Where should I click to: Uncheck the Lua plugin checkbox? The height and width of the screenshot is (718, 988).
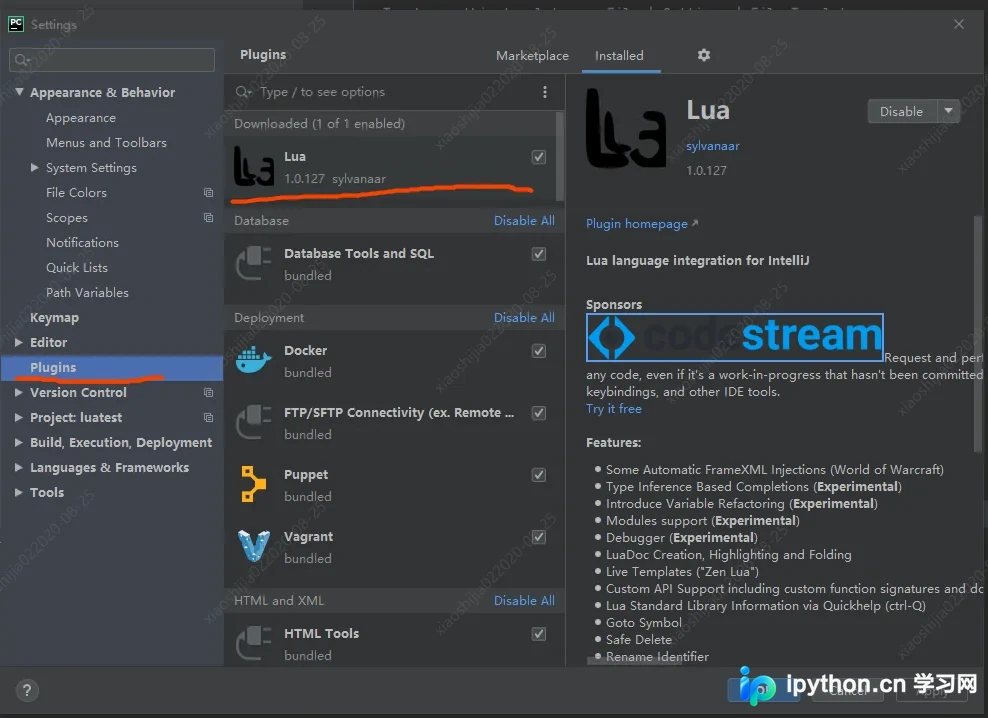539,157
